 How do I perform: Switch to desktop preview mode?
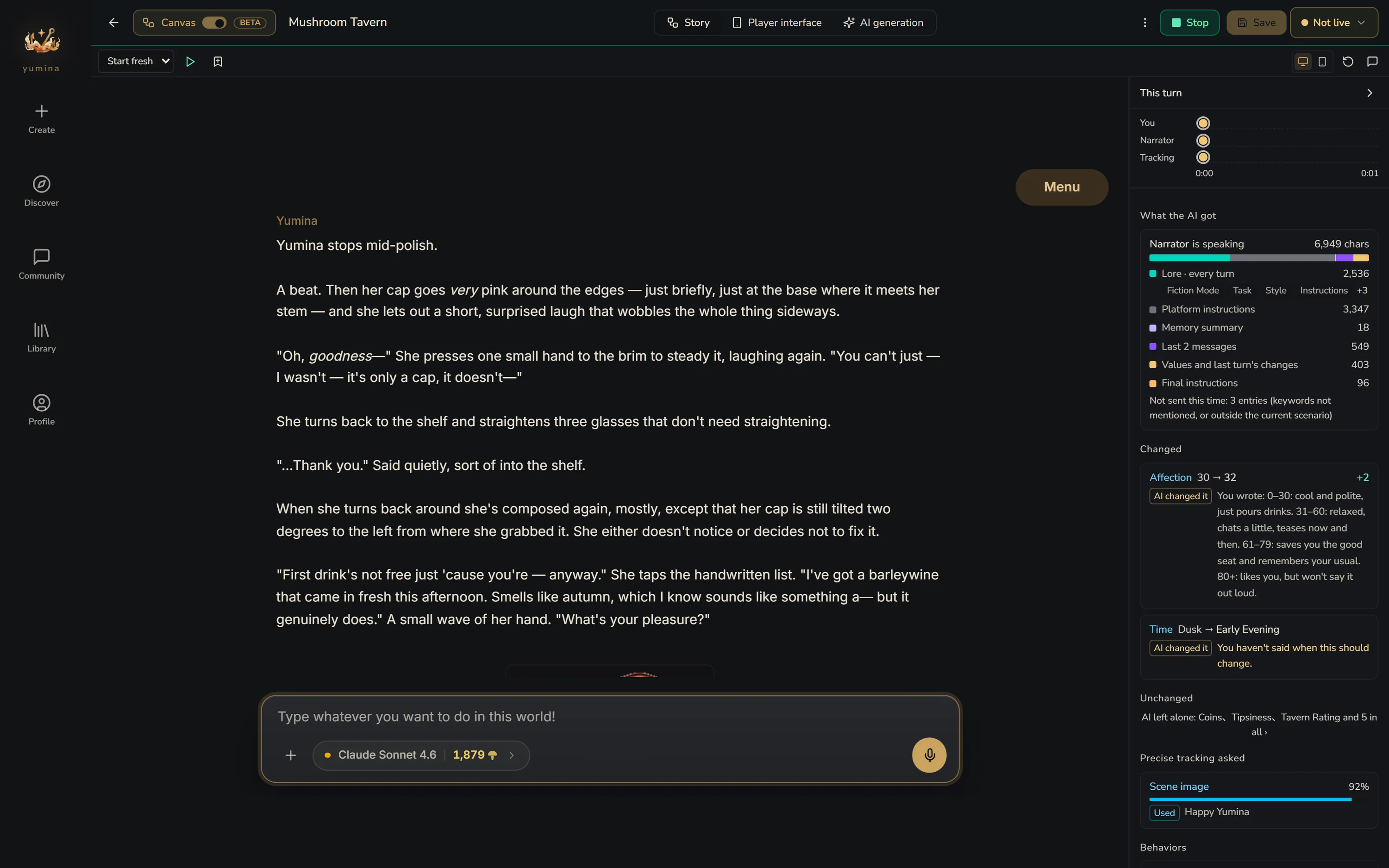coord(1303,62)
